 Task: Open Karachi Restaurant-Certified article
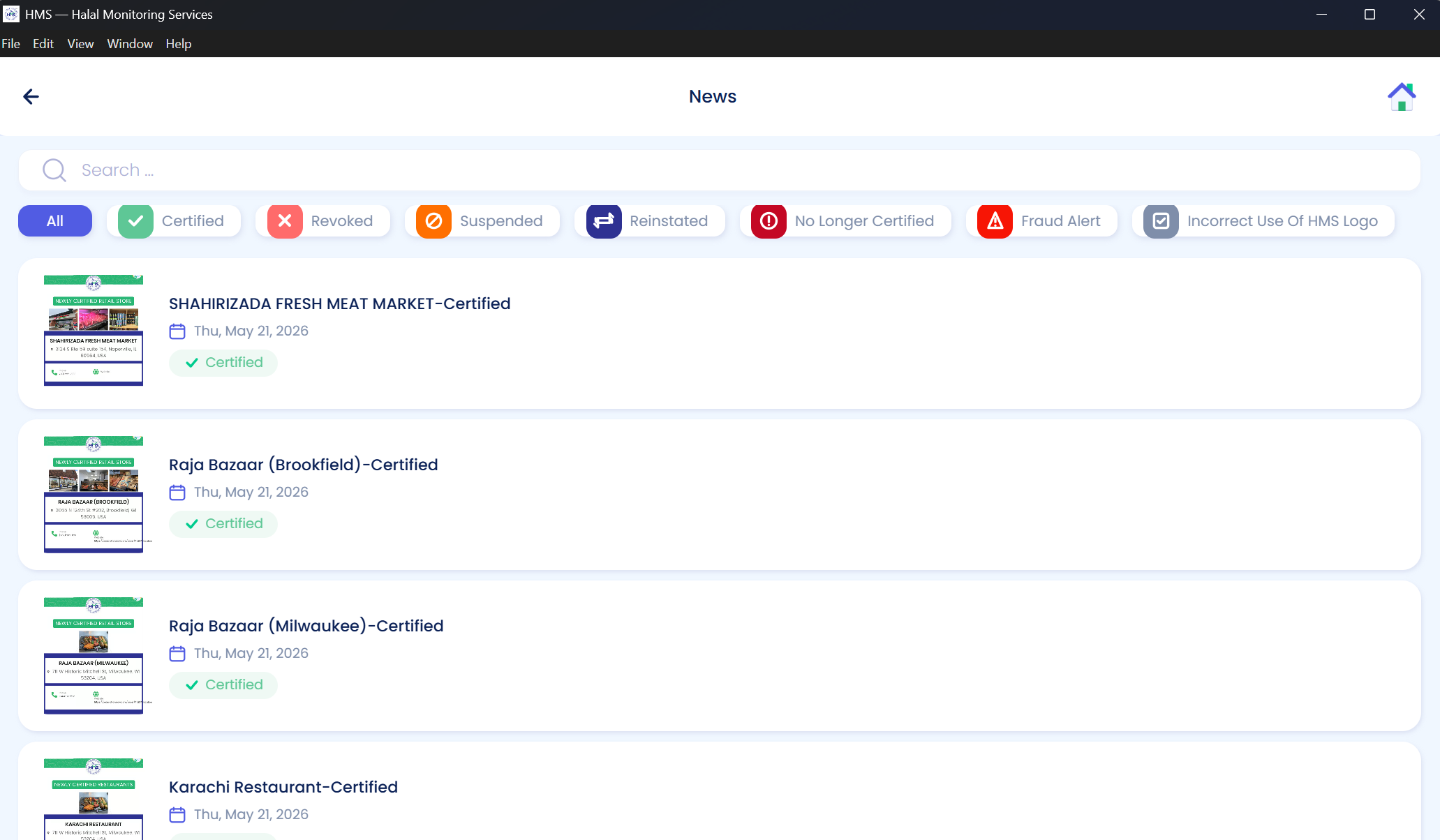(283, 788)
